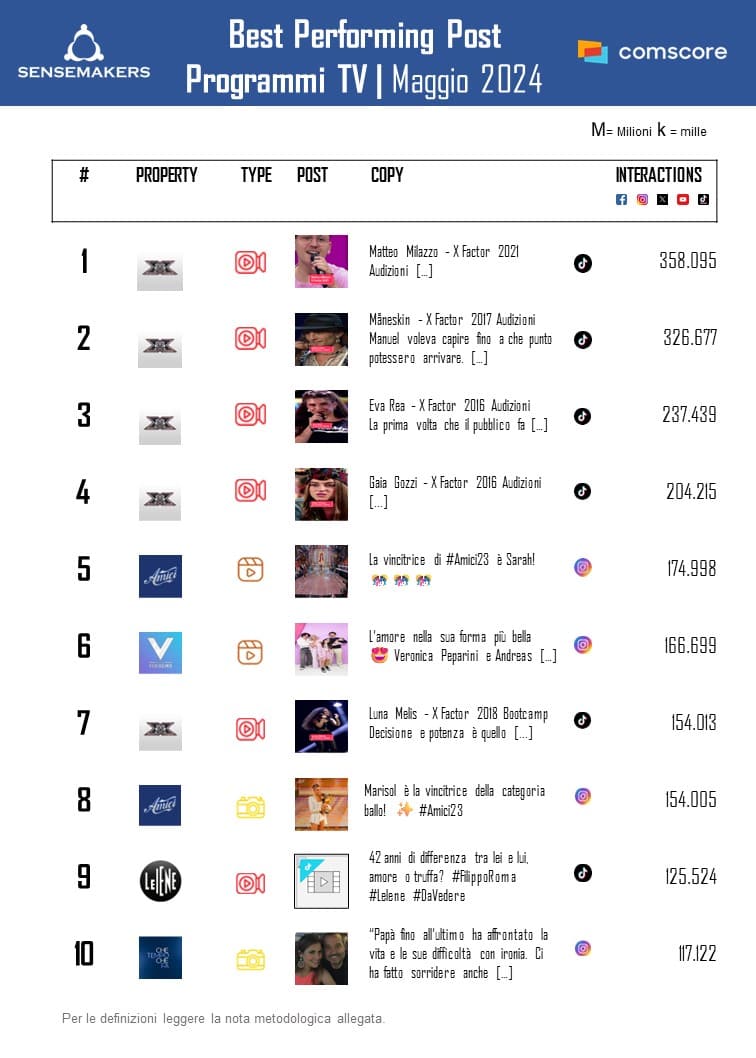
Task: Open the placeholder video thumbnail in row 9
Action: point(321,881)
